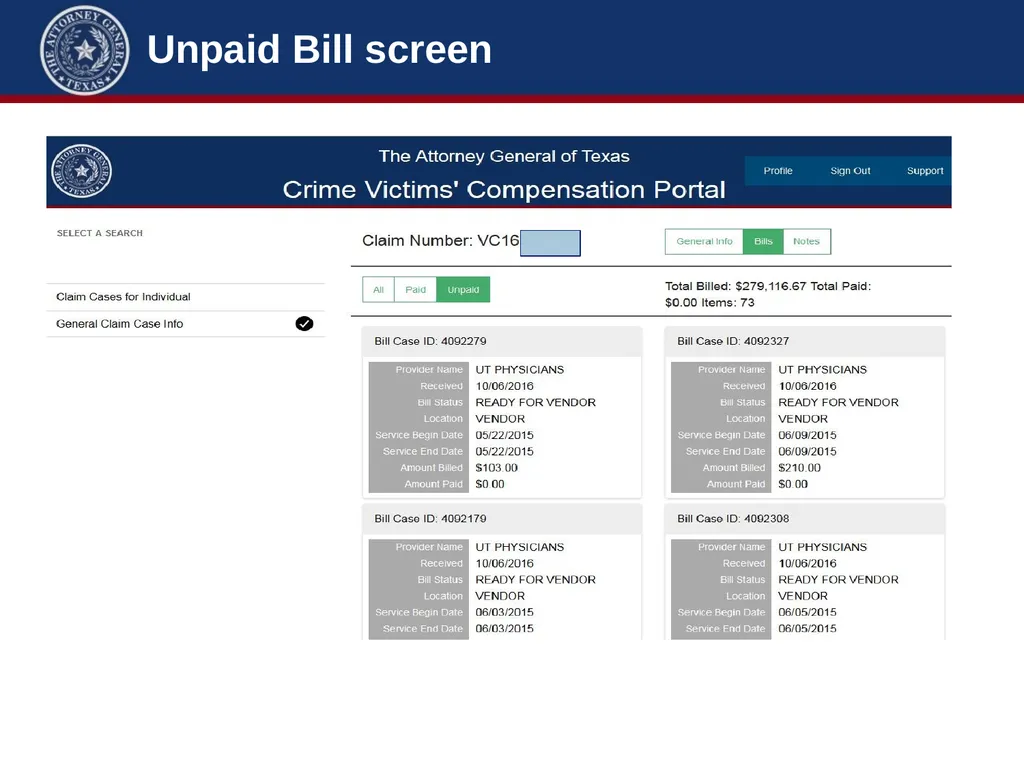Click the Attorney General seal in portal header

[x=82, y=171]
